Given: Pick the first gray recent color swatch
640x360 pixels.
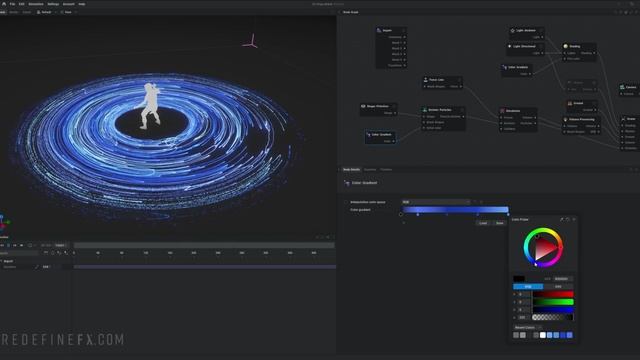Looking at the screenshot, I should [516, 335].
